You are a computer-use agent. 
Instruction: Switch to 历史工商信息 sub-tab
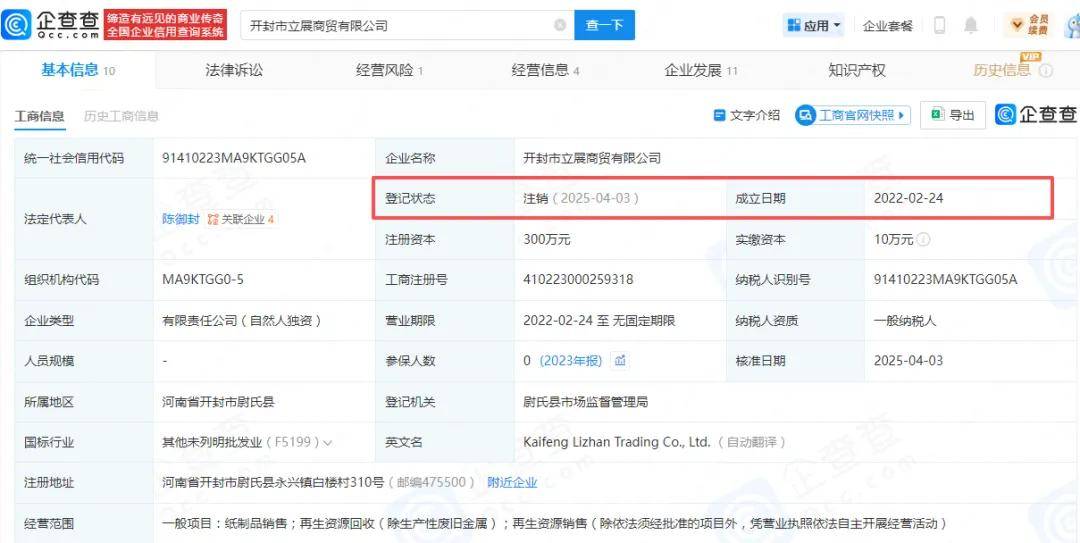pyautogui.click(x=121, y=116)
